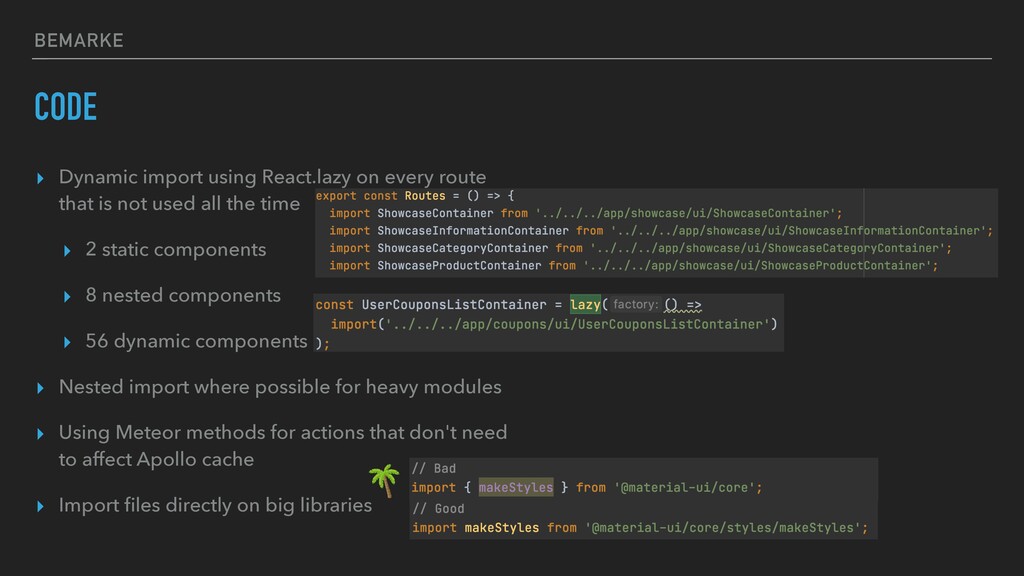This screenshot has width=1024, height=576.
Task: Click the palm tree emoji
Action: [384, 480]
